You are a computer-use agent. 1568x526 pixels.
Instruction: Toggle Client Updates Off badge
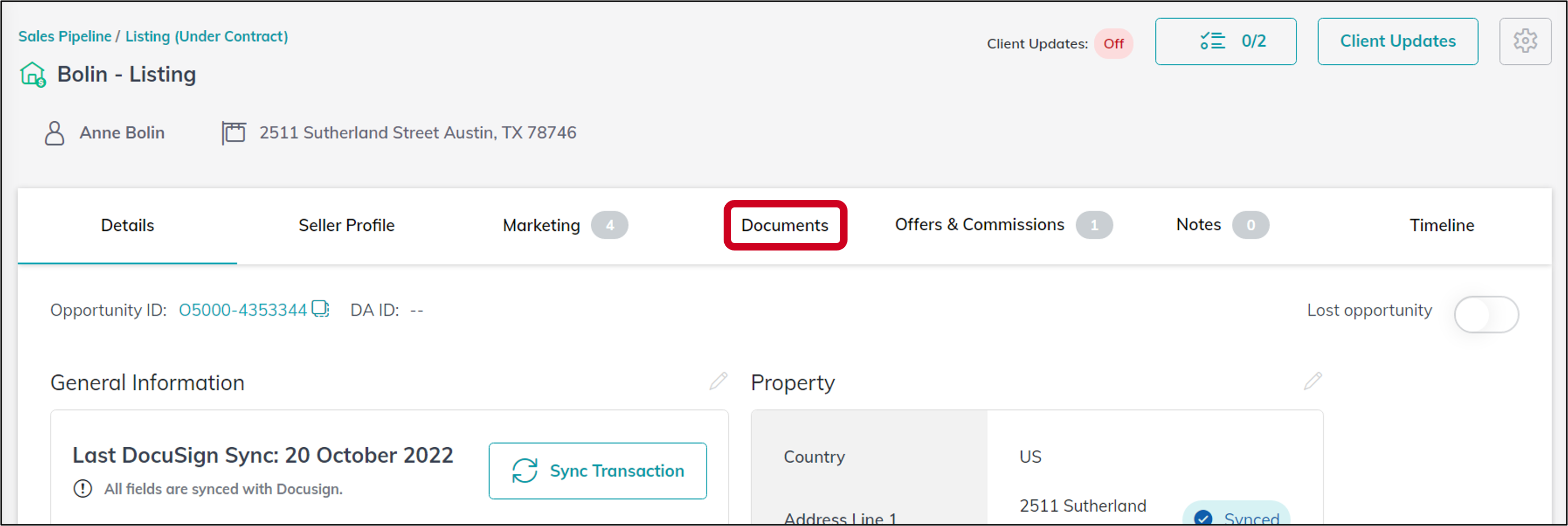(x=1113, y=44)
